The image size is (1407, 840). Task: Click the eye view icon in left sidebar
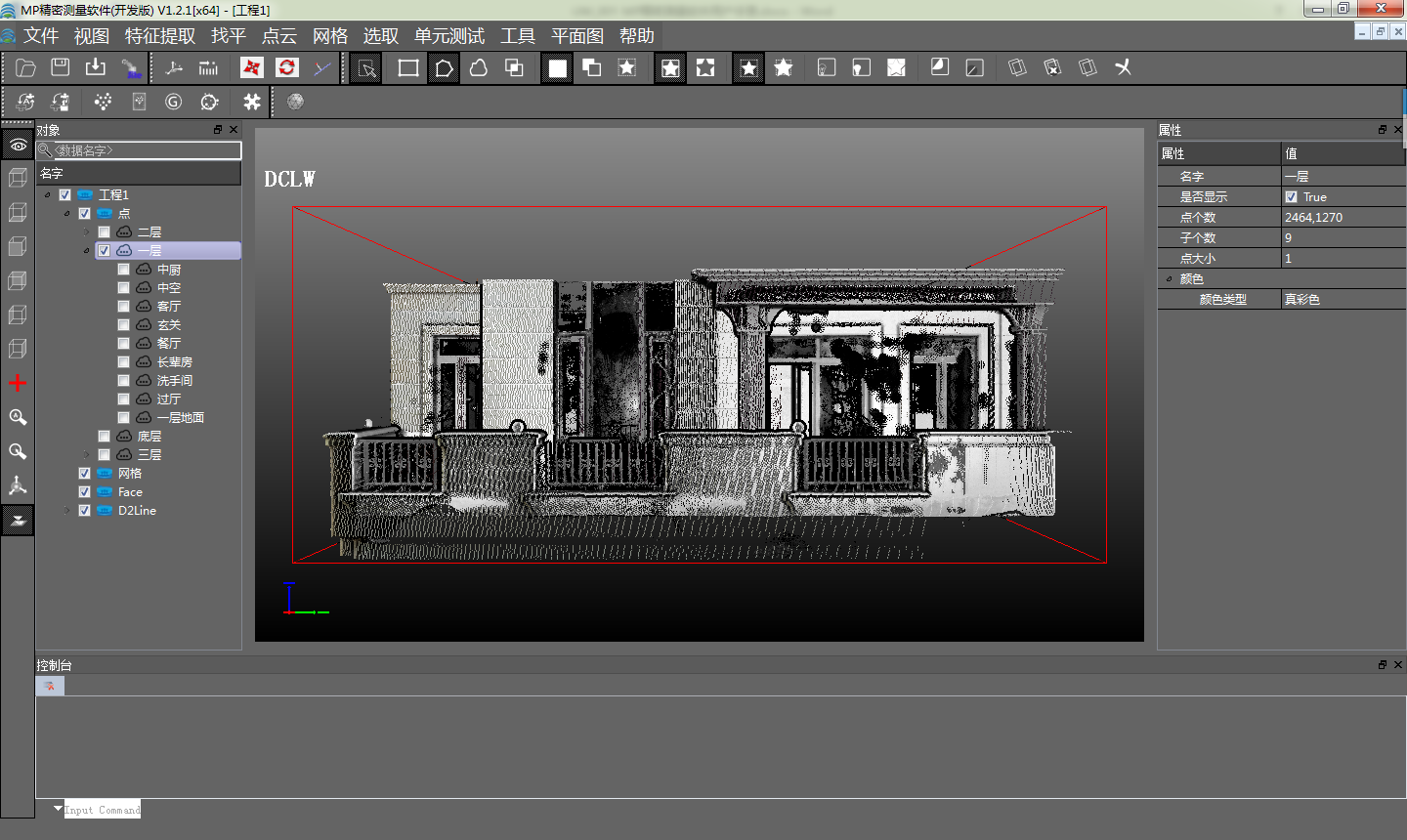(18, 145)
